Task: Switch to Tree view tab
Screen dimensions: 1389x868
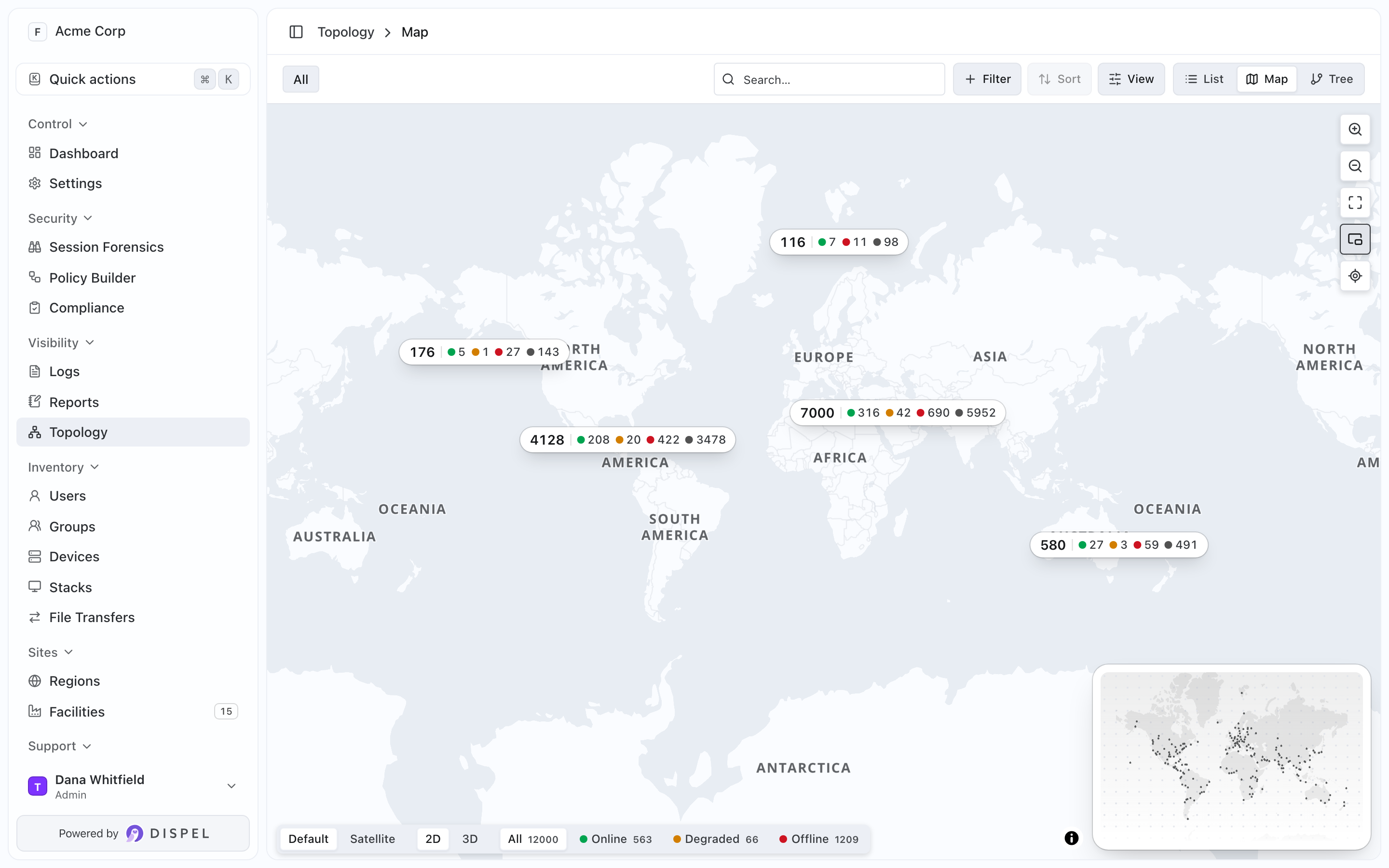Action: tap(1332, 79)
